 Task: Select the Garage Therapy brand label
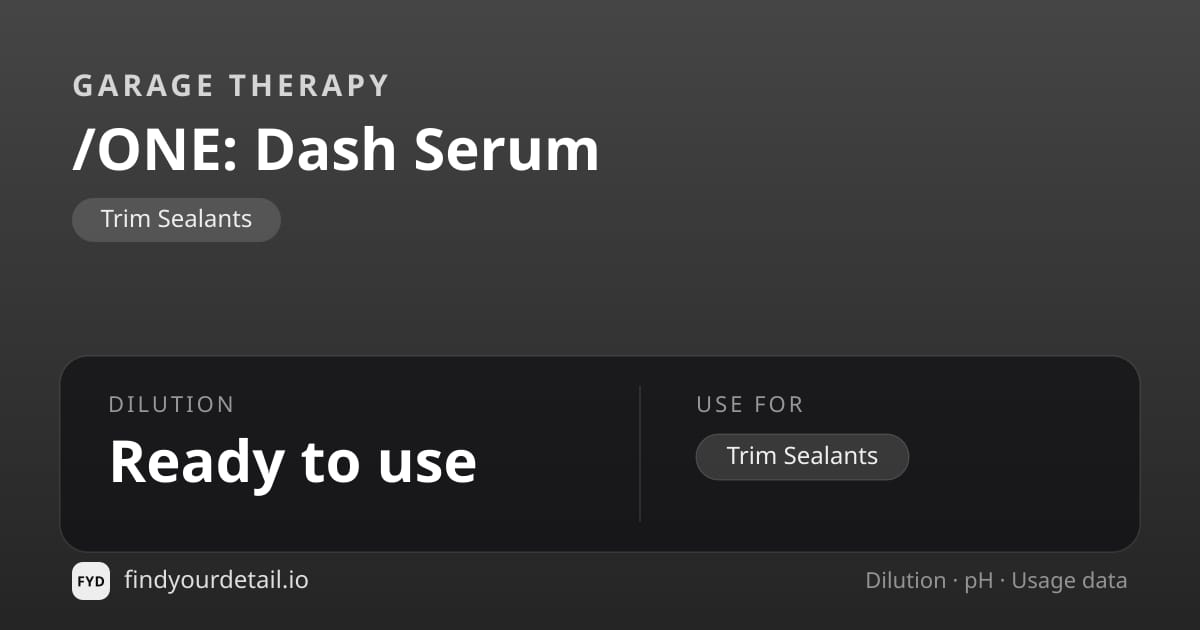pos(231,86)
